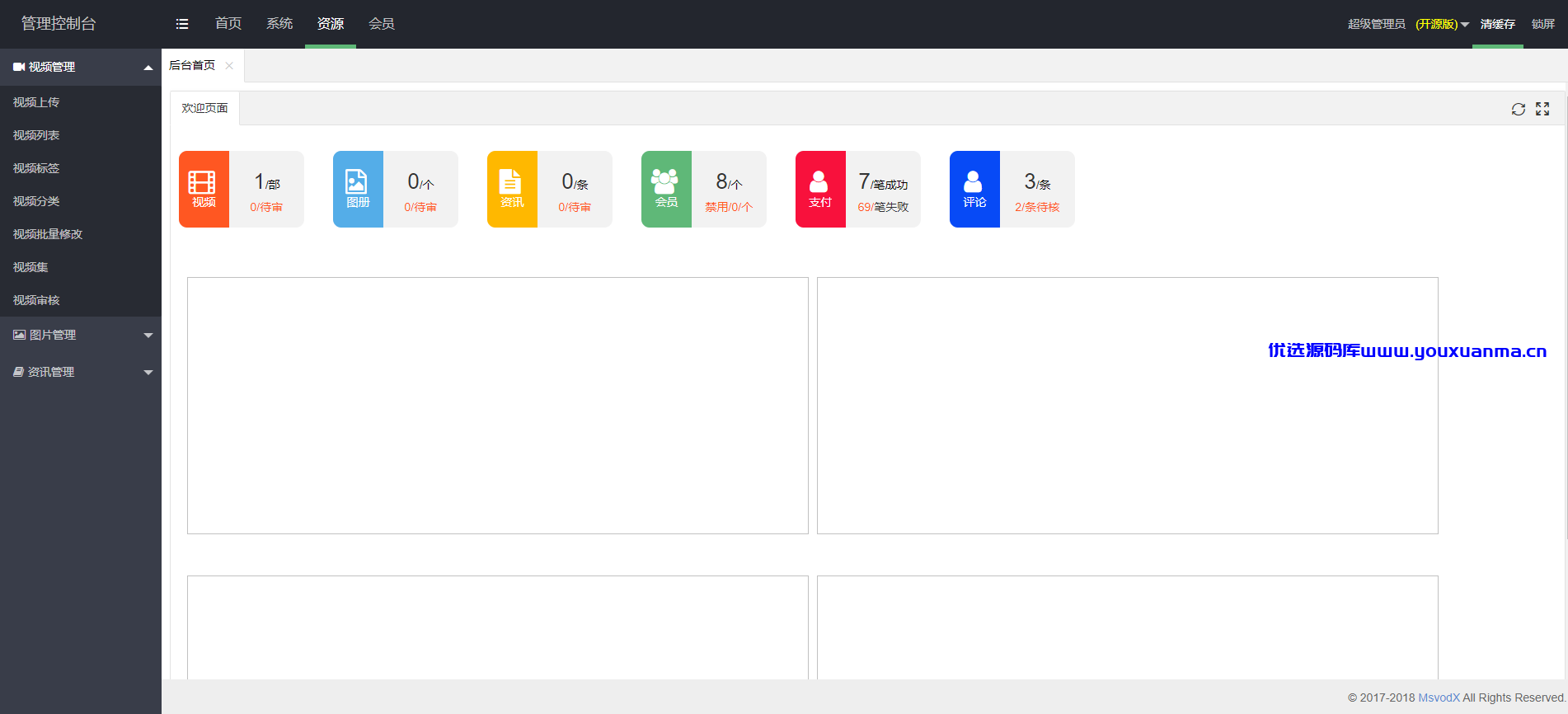Image resolution: width=1568 pixels, height=714 pixels.
Task: Click the blue comments (评论) user icon
Action: click(x=974, y=189)
